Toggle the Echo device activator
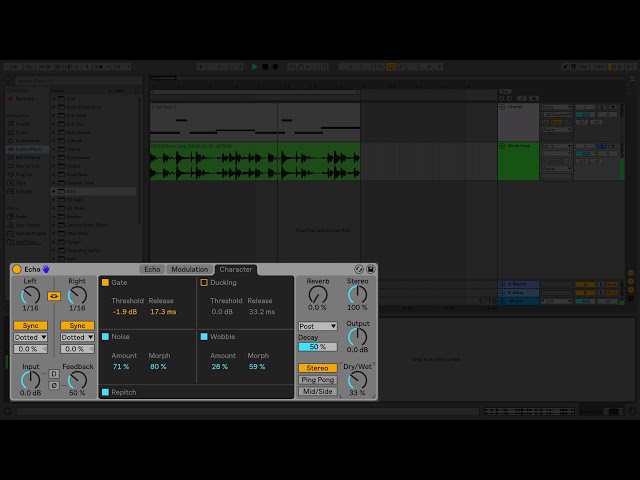The image size is (640, 480). point(17,269)
